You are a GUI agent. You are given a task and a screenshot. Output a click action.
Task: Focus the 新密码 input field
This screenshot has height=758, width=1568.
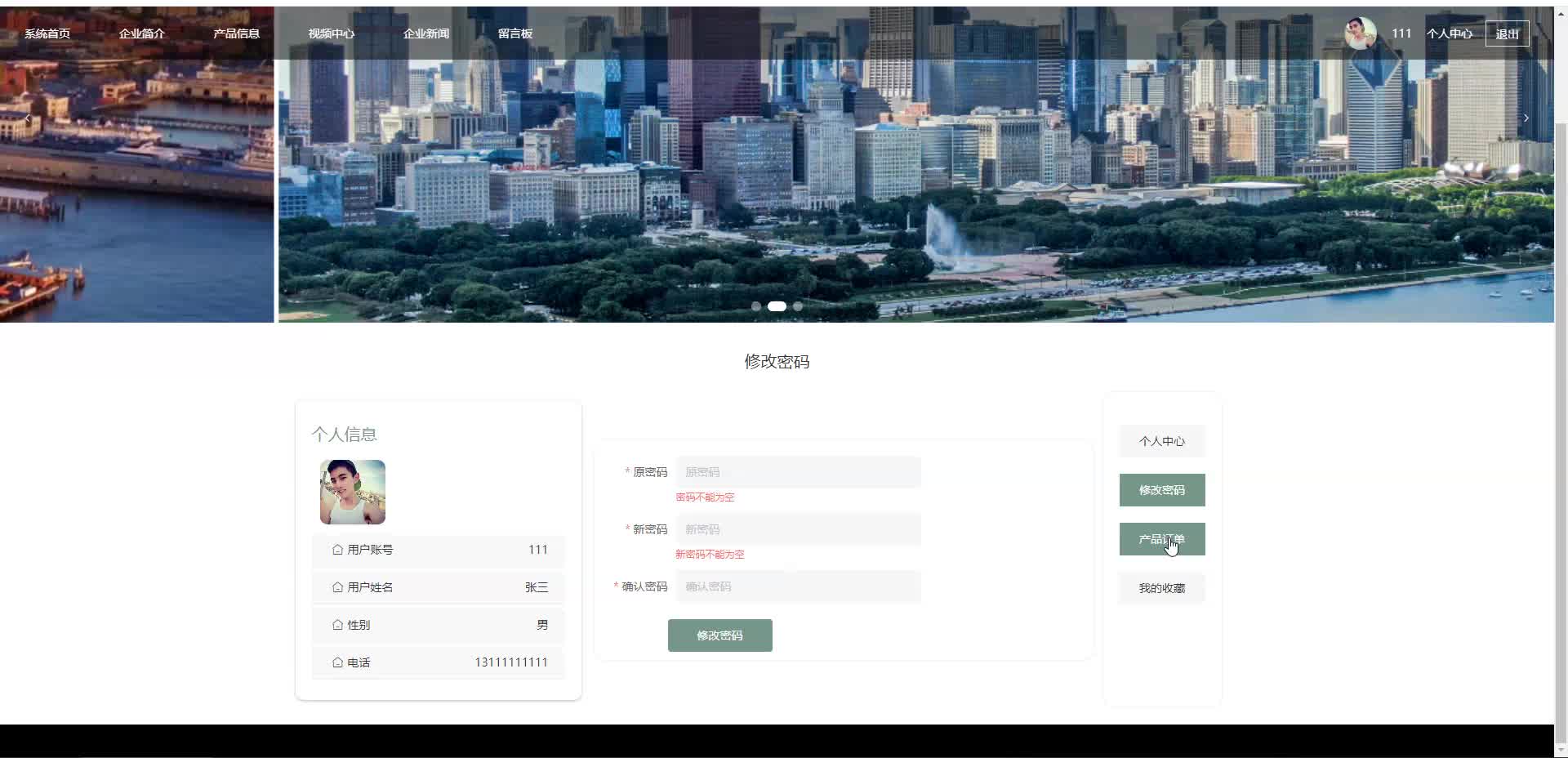799,529
